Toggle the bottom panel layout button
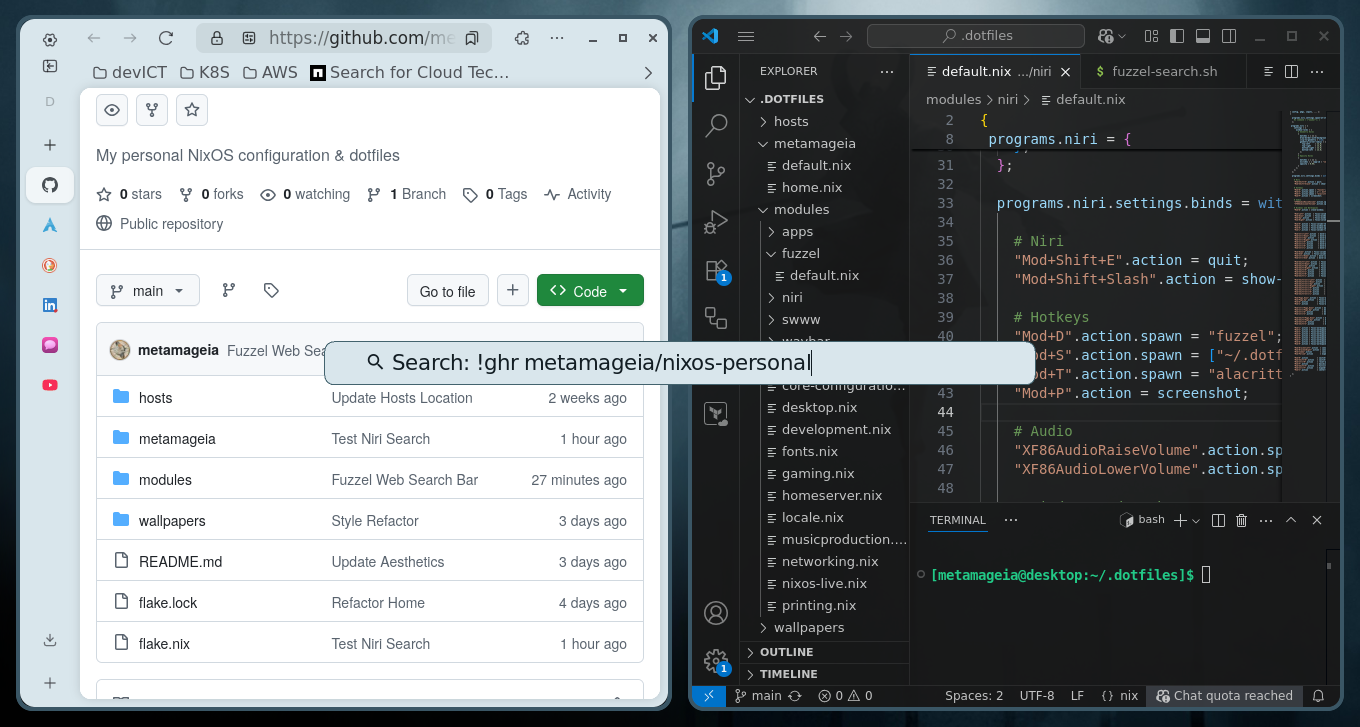The height and width of the screenshot is (727, 1360). coord(1203,36)
